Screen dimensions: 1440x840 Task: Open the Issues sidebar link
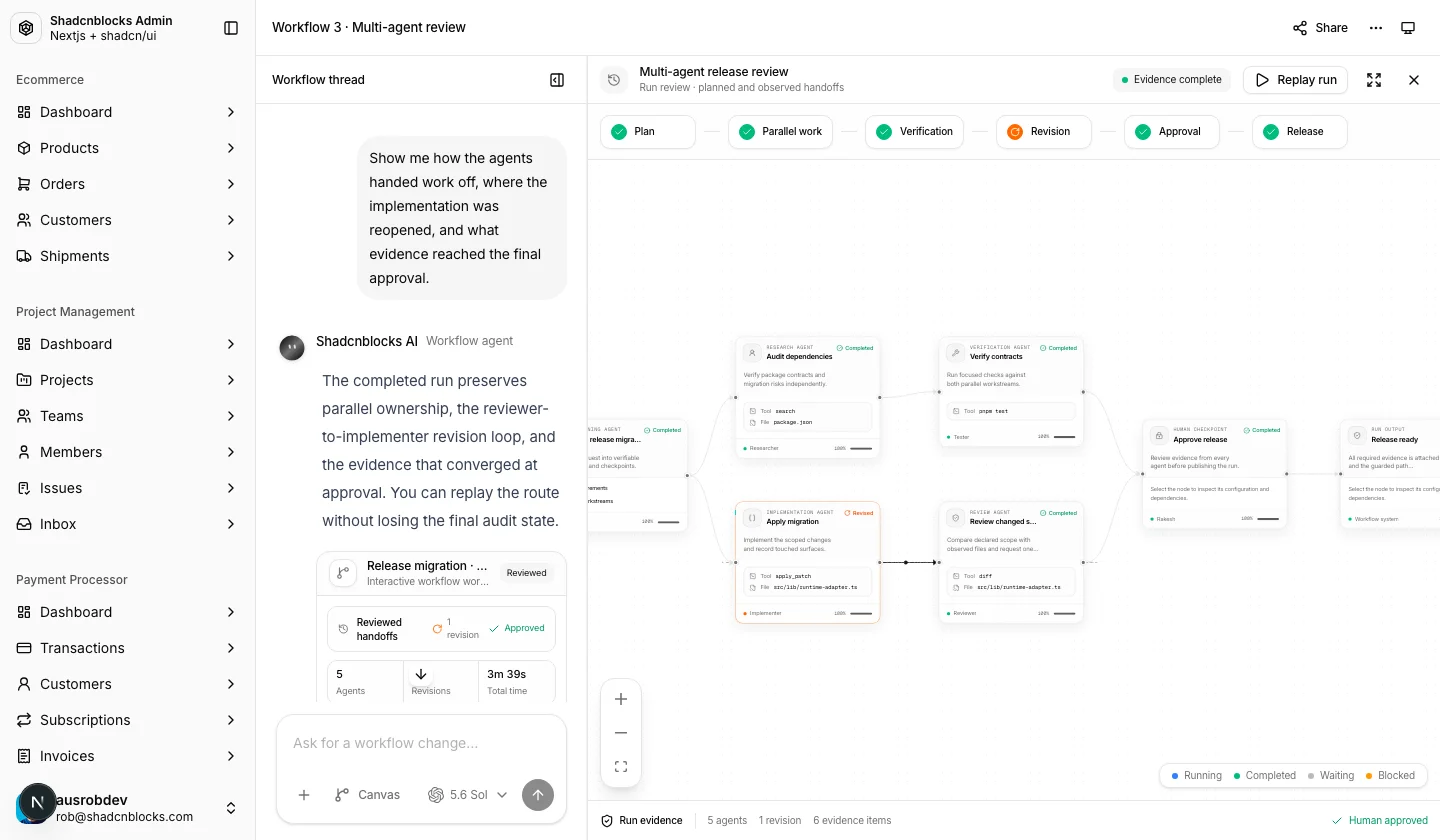pos(127,488)
